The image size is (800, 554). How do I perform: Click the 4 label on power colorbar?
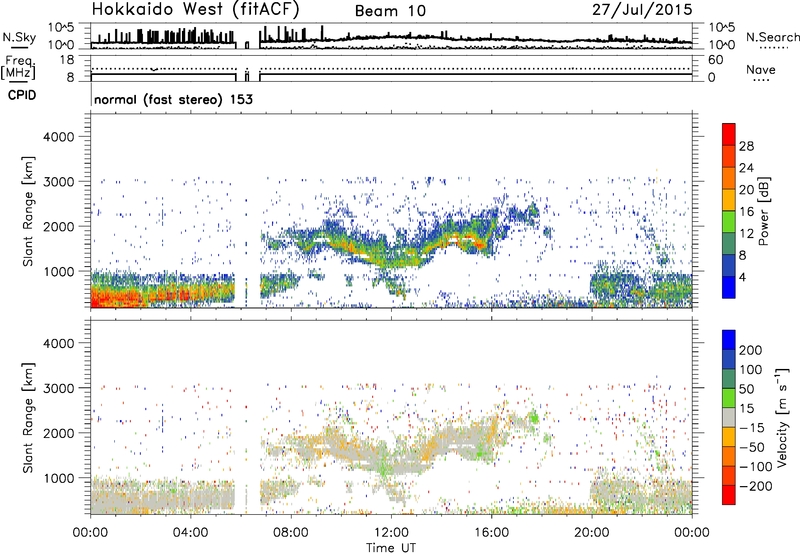742,277
